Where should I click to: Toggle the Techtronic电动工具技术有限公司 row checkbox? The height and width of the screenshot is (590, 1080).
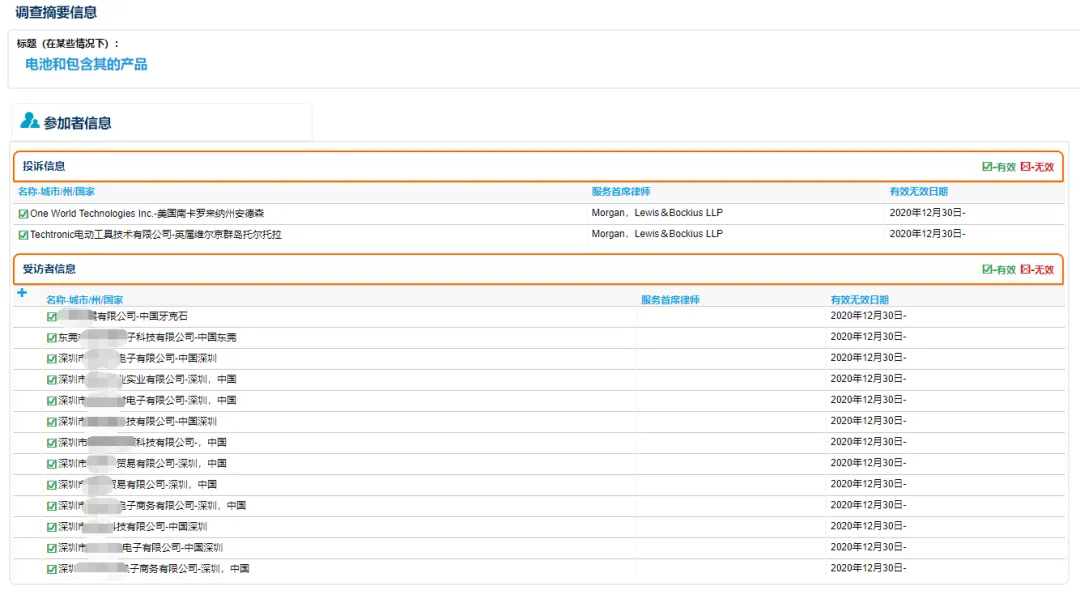pyautogui.click(x=23, y=235)
